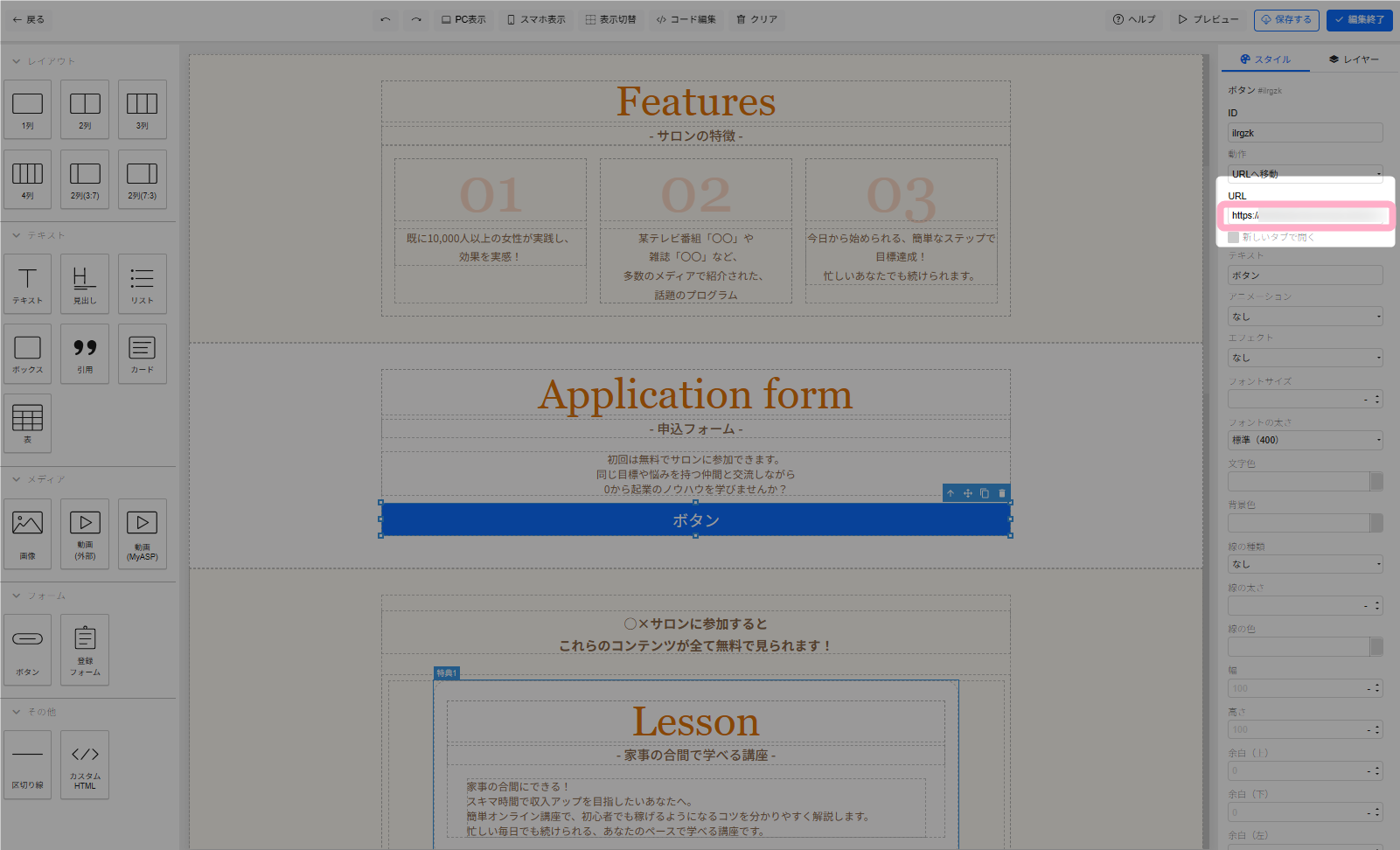Viewport: 1400px width, 850px height.
Task: Select the 画像 image block
Action: (27, 533)
